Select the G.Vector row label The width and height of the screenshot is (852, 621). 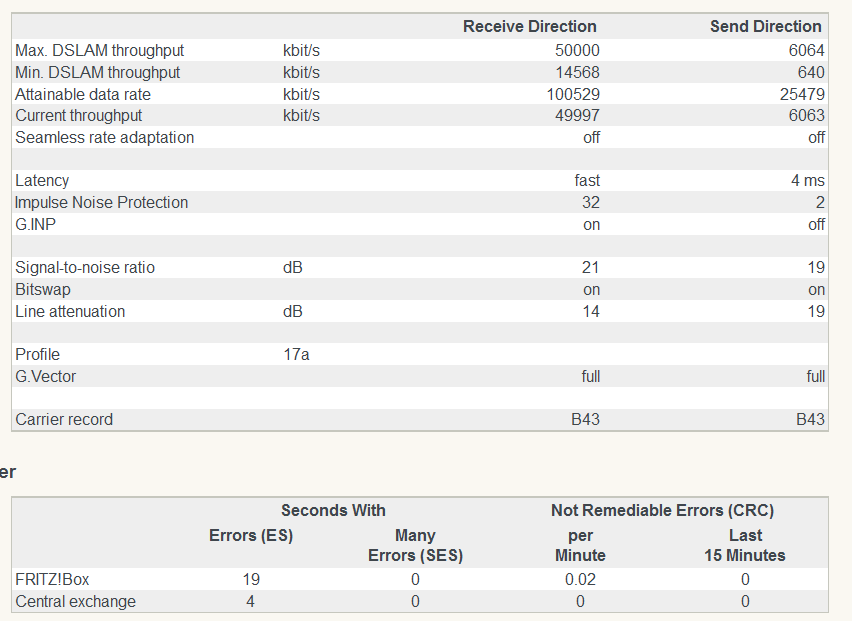pos(45,376)
